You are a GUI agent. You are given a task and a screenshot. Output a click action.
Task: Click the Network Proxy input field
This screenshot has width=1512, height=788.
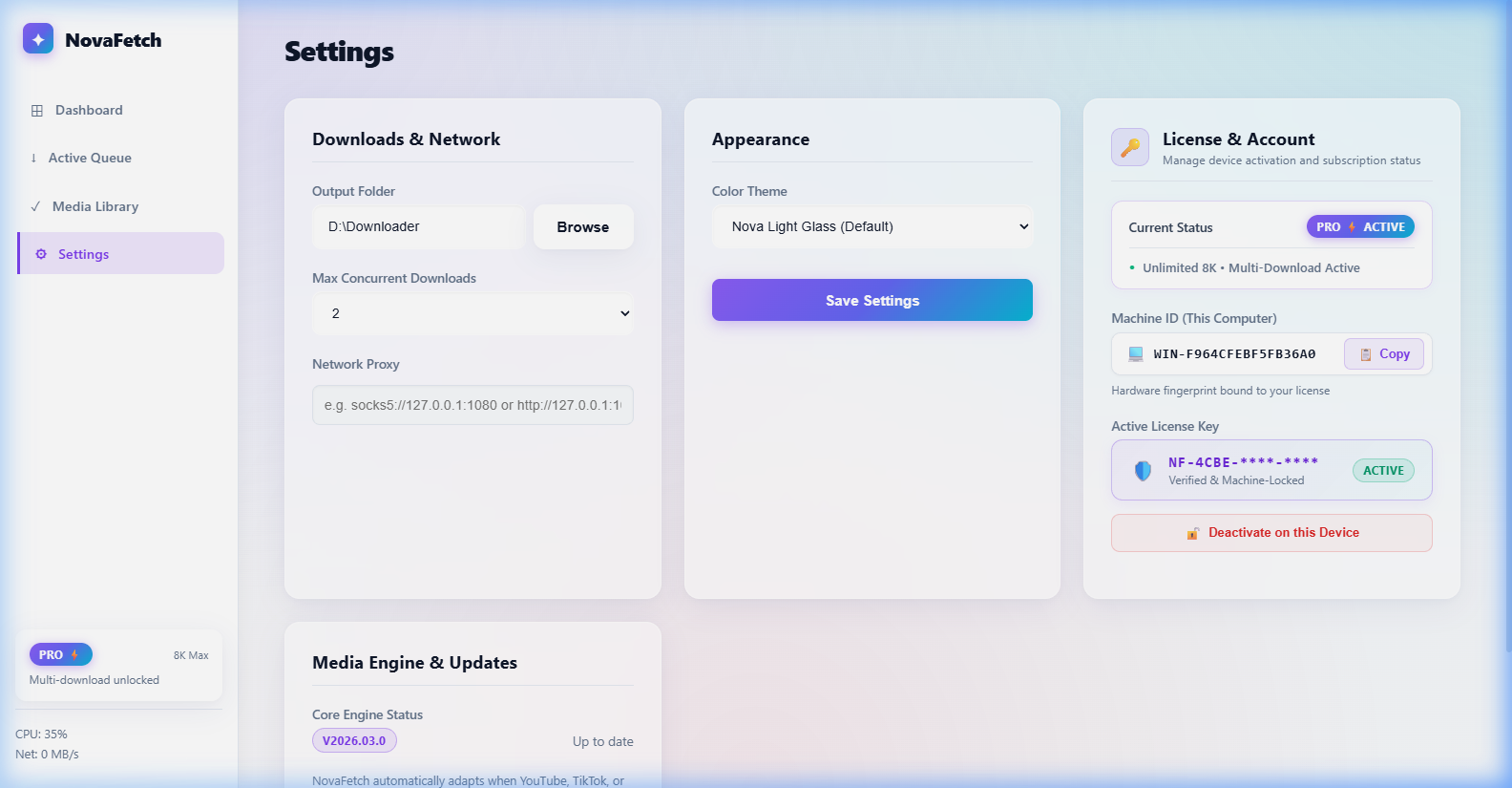[472, 405]
